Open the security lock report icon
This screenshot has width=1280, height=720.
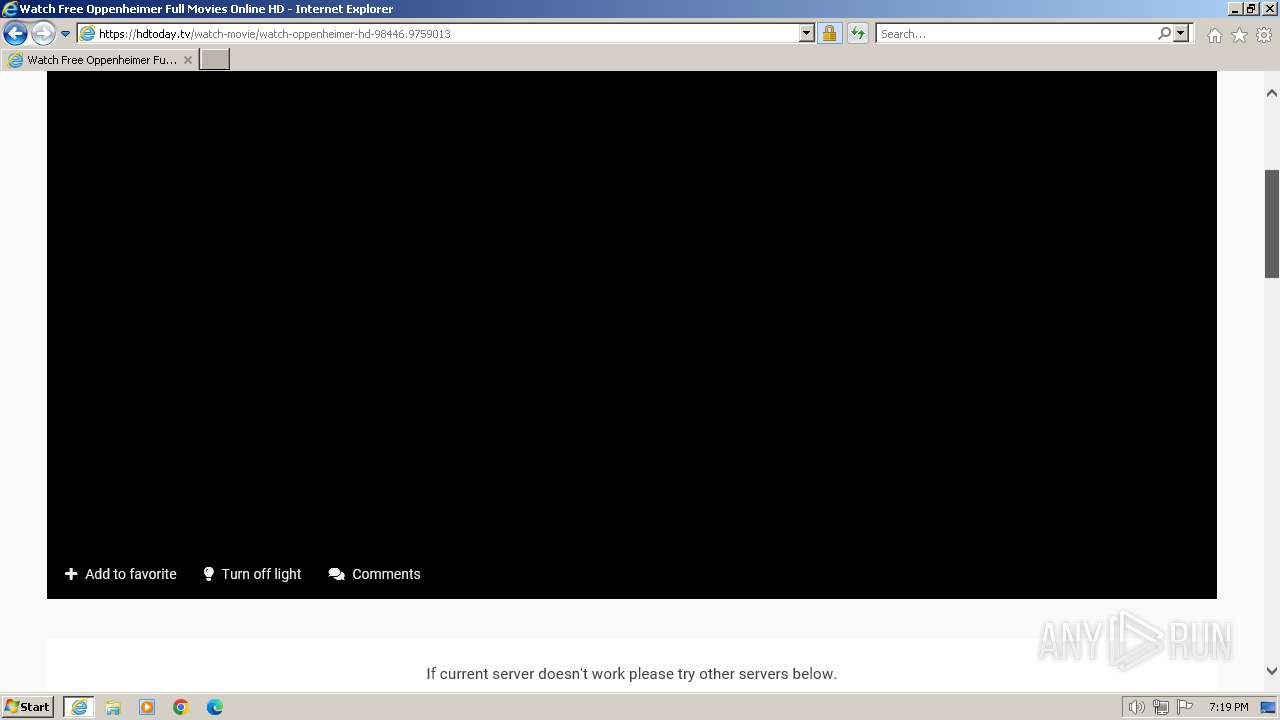829,33
